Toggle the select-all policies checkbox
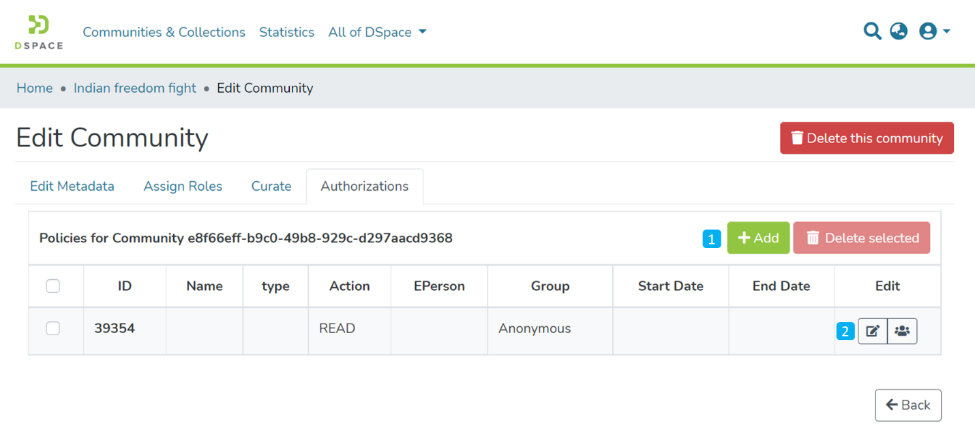 coord(53,286)
